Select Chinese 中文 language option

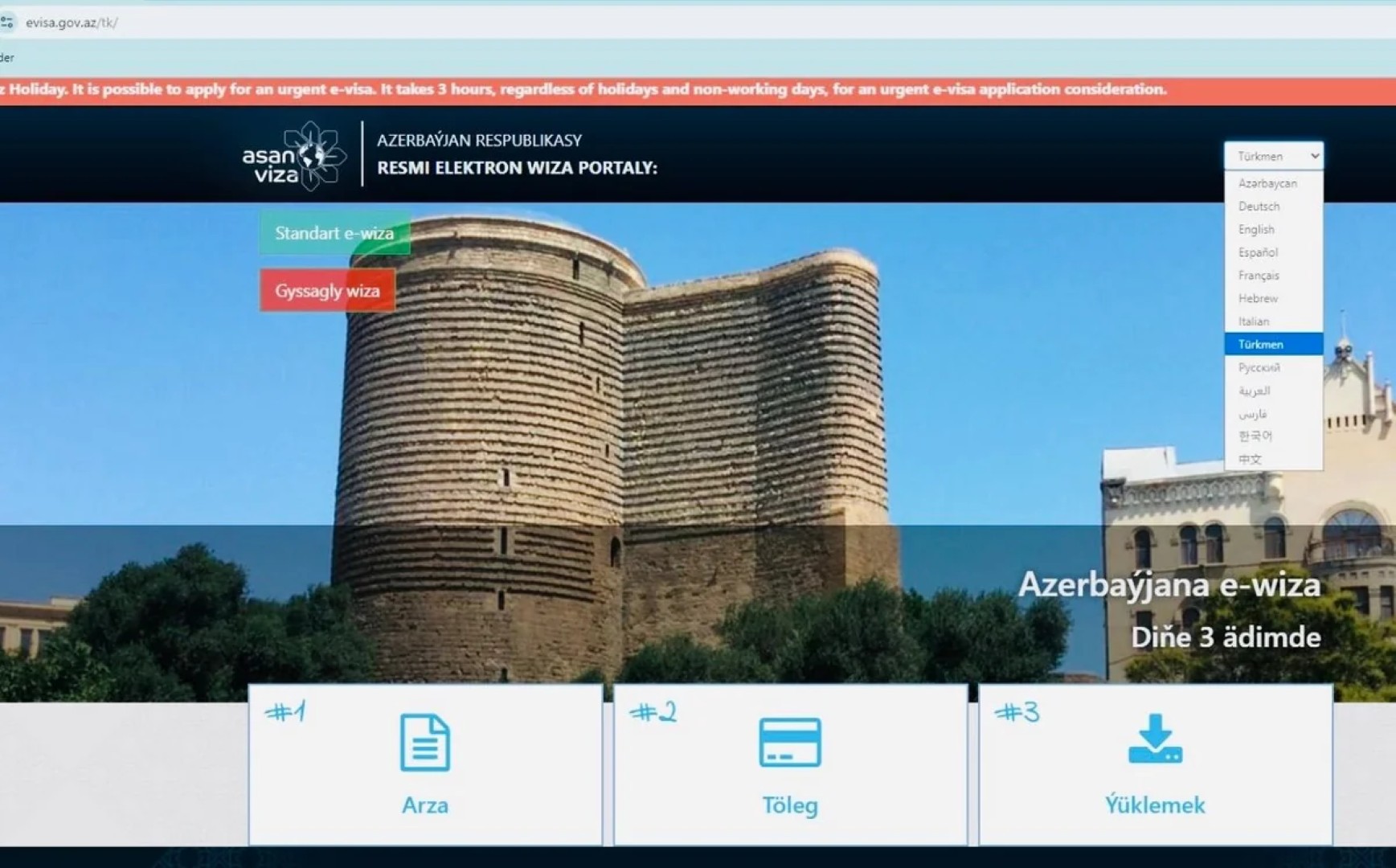(1250, 460)
